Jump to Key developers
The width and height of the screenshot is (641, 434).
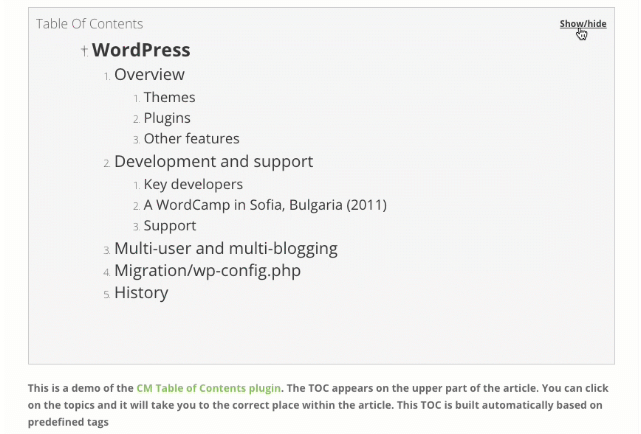click(193, 184)
